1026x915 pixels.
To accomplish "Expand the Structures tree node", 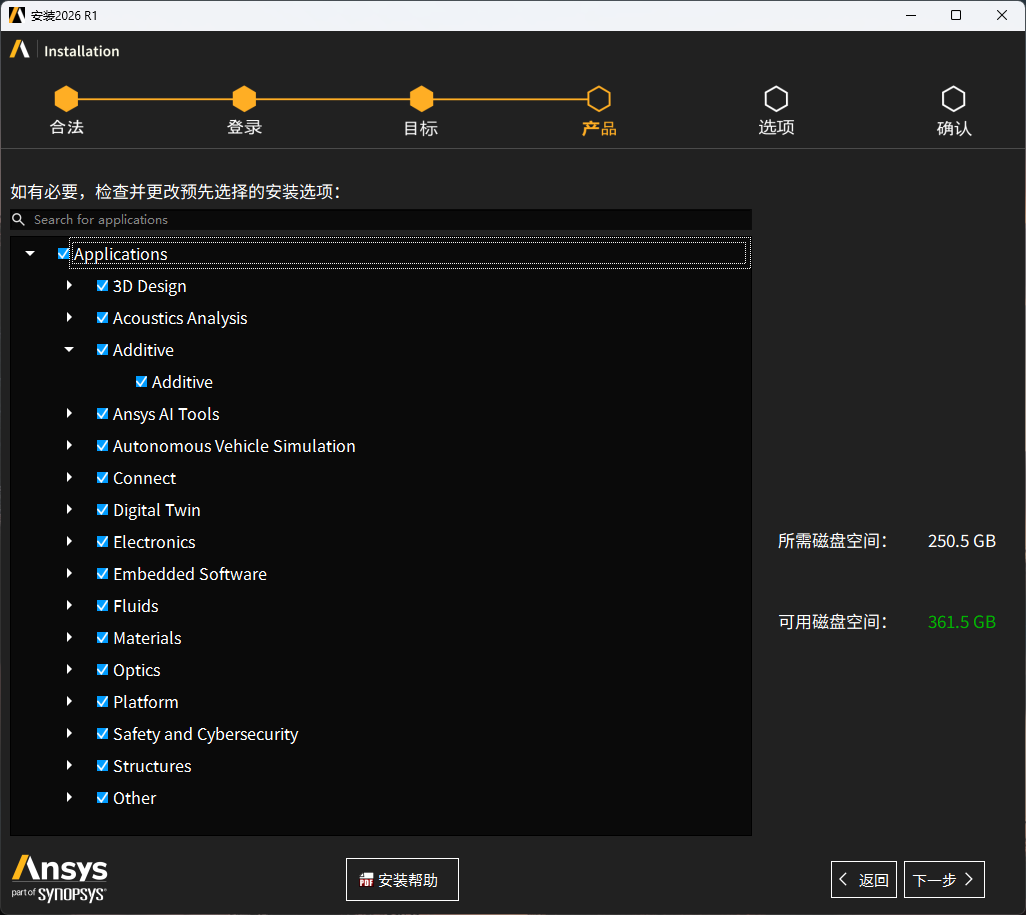I will point(69,766).
